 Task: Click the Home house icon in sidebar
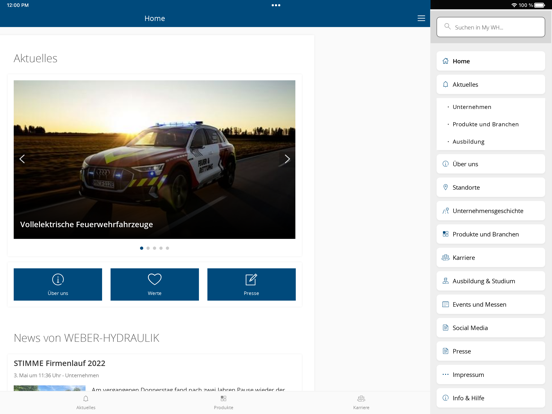point(445,61)
